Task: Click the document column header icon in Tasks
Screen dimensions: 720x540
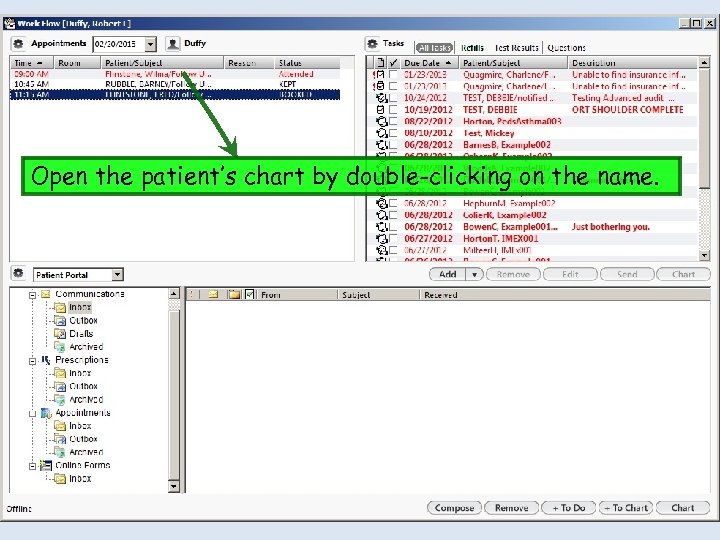Action: tap(380, 62)
